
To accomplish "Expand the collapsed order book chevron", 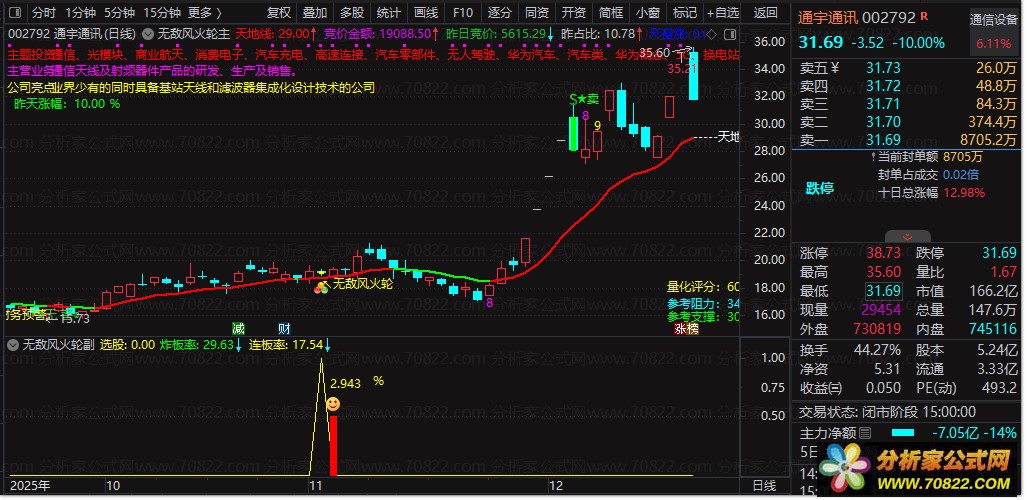I will 907,237.
